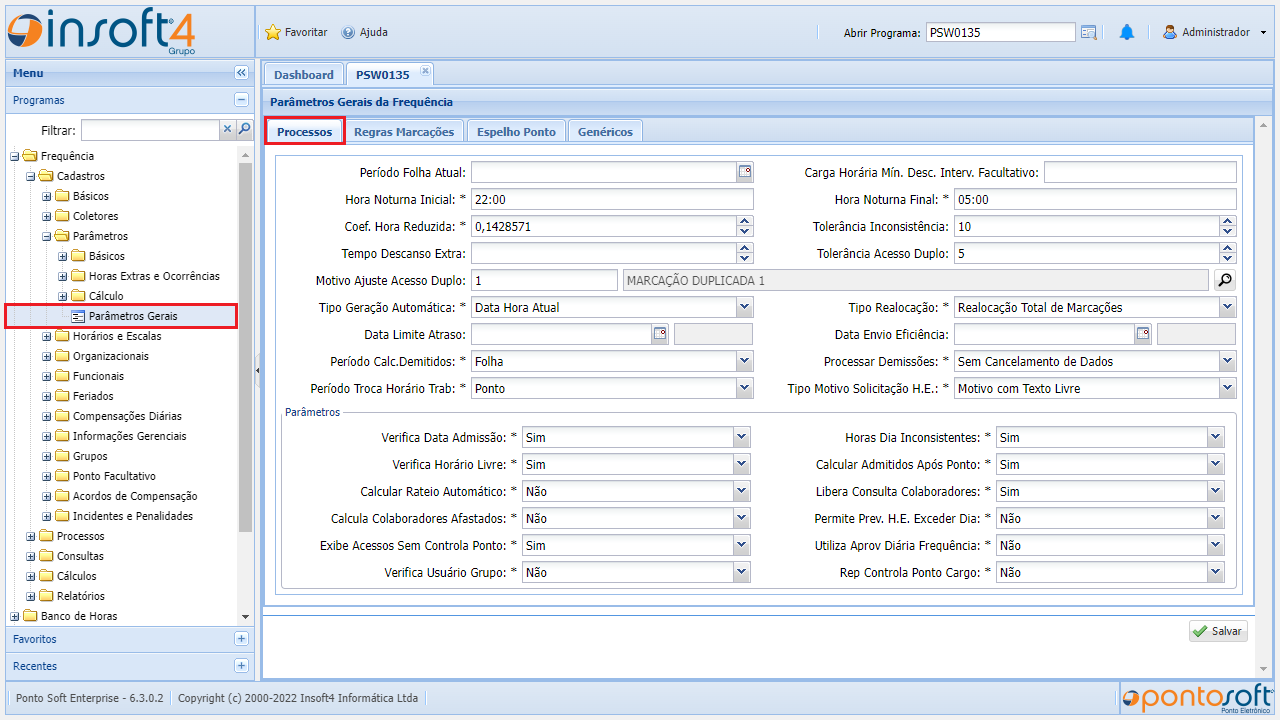Click the magnifier search icon for Motivo Ajuste
Screen dimensions: 1280x720
pyautogui.click(x=1225, y=281)
